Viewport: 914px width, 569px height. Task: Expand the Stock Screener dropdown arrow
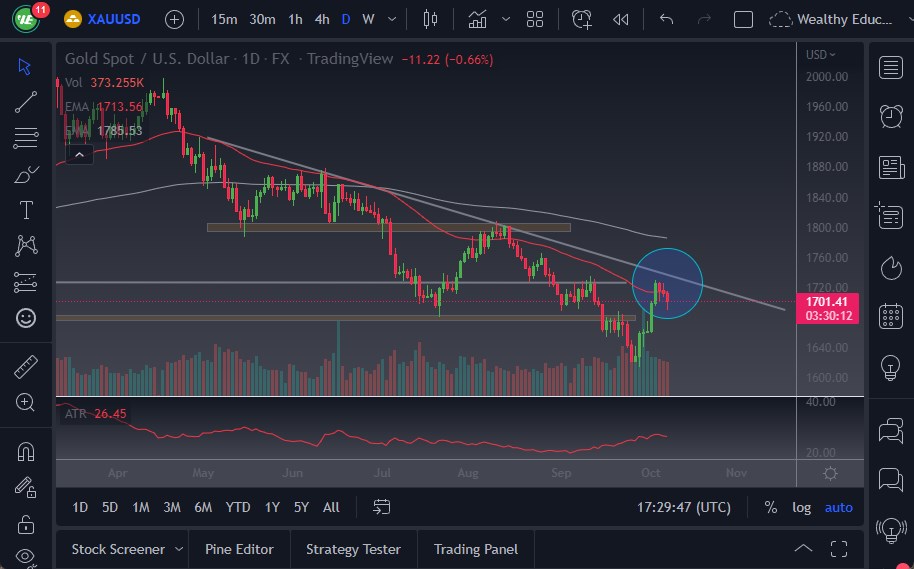coord(179,549)
